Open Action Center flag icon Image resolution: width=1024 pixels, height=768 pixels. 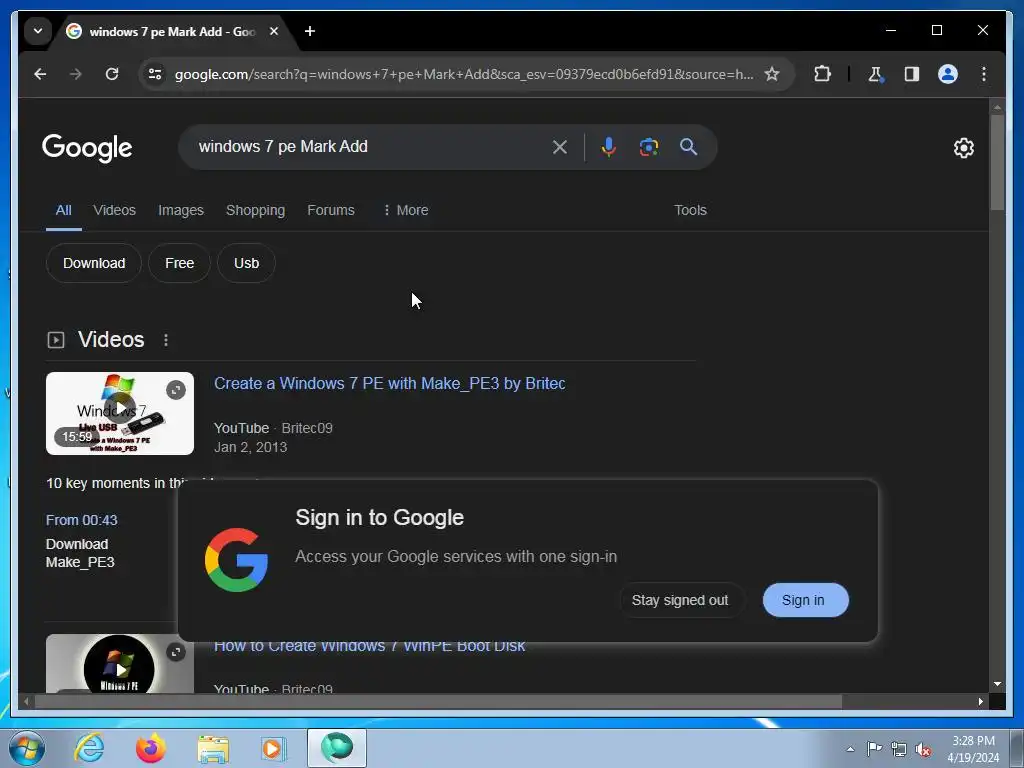[x=874, y=749]
